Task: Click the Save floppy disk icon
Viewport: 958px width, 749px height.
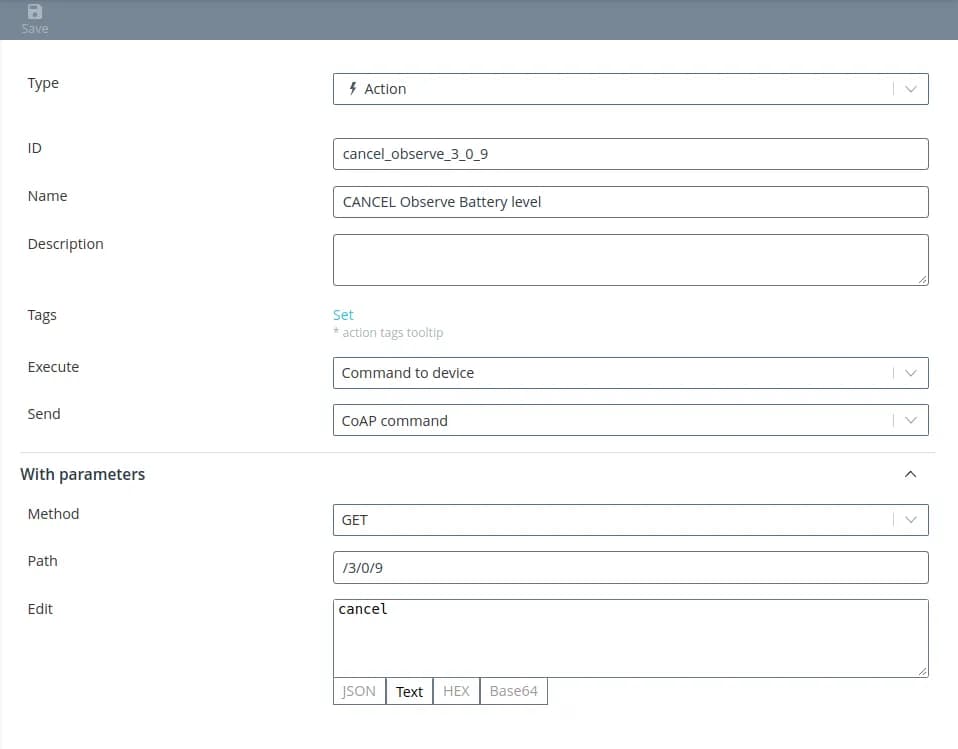Action: (x=35, y=12)
